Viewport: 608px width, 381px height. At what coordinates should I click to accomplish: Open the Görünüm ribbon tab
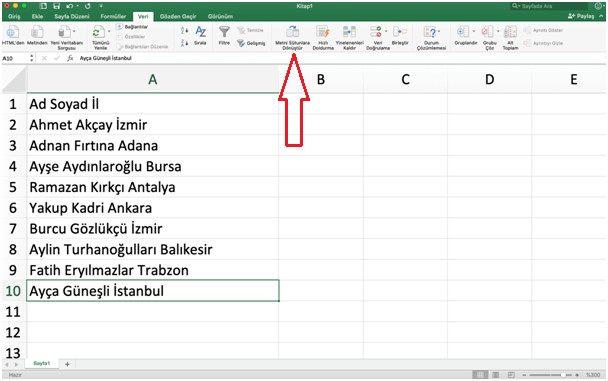[220, 16]
